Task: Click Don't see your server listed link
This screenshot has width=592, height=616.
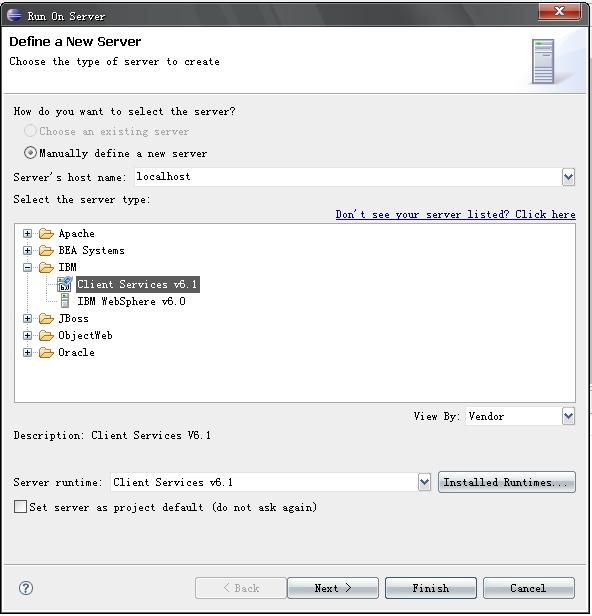Action: pos(456,214)
